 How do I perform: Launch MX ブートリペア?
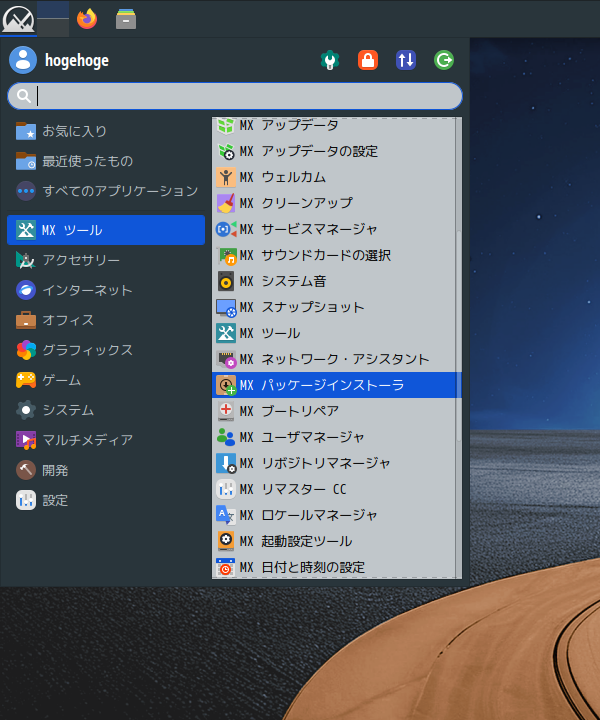[x=336, y=411]
